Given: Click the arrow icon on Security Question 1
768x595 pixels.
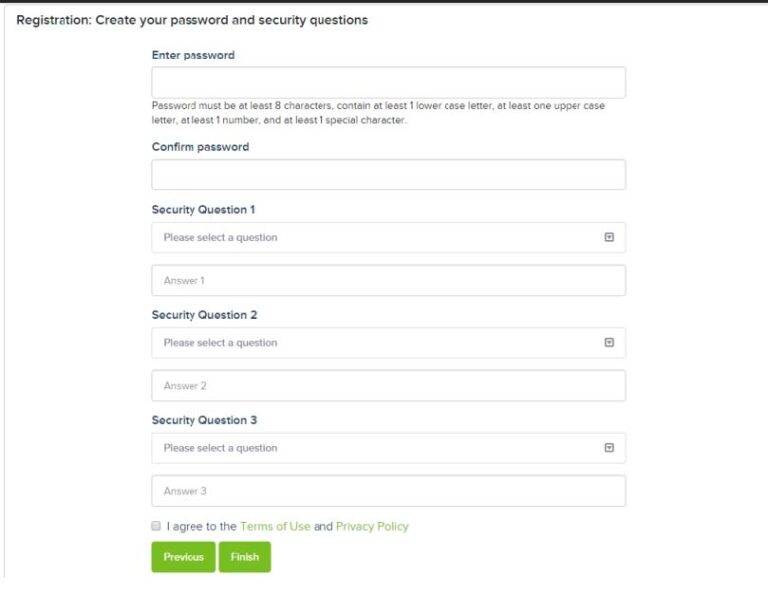Looking at the screenshot, I should 609,238.
